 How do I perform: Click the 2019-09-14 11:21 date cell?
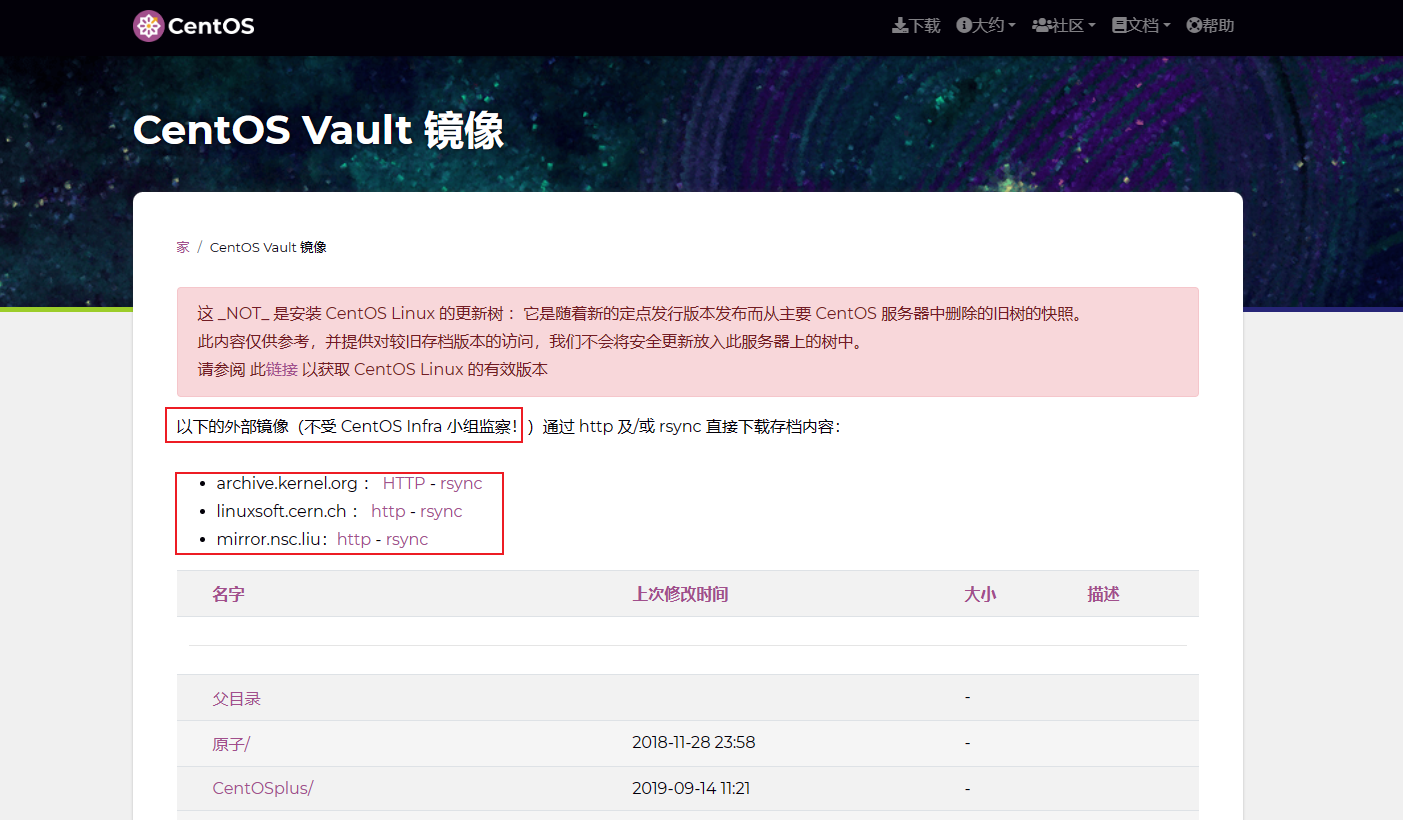(x=691, y=788)
